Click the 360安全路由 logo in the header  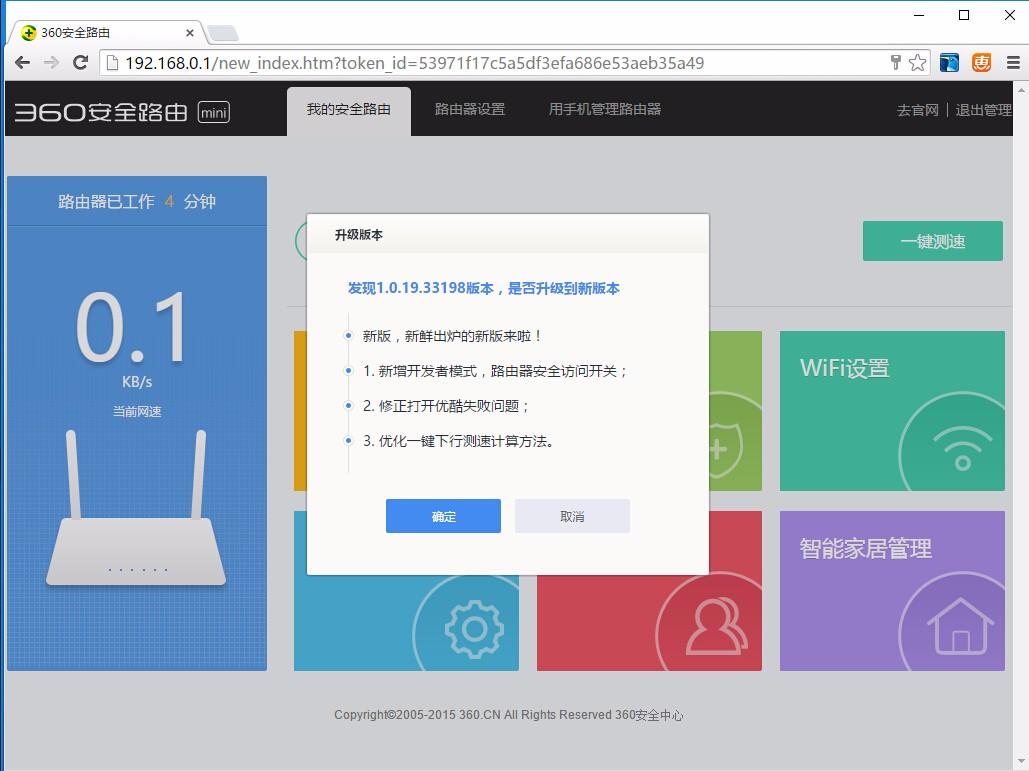[100, 110]
